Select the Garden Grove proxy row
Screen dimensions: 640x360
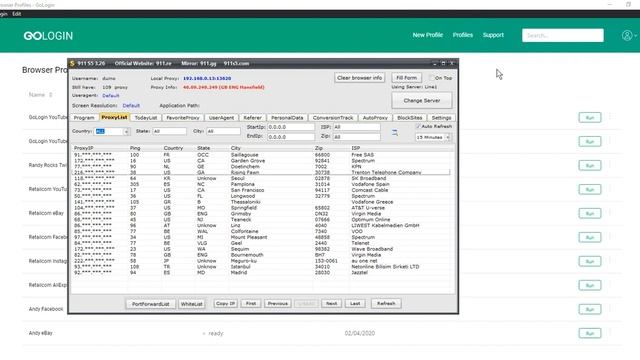[x=261, y=161]
